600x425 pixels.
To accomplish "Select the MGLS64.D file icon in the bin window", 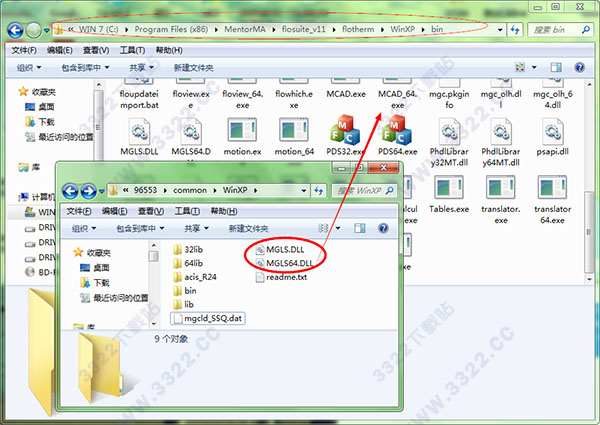I will 191,132.
